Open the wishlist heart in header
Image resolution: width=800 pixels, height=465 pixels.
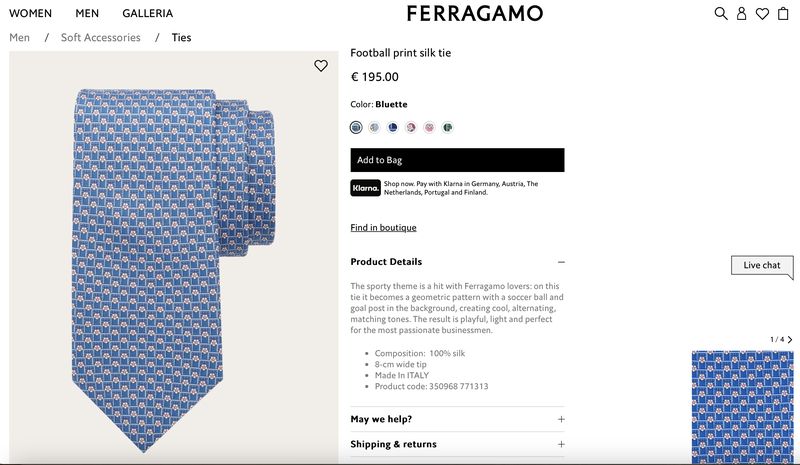762,14
